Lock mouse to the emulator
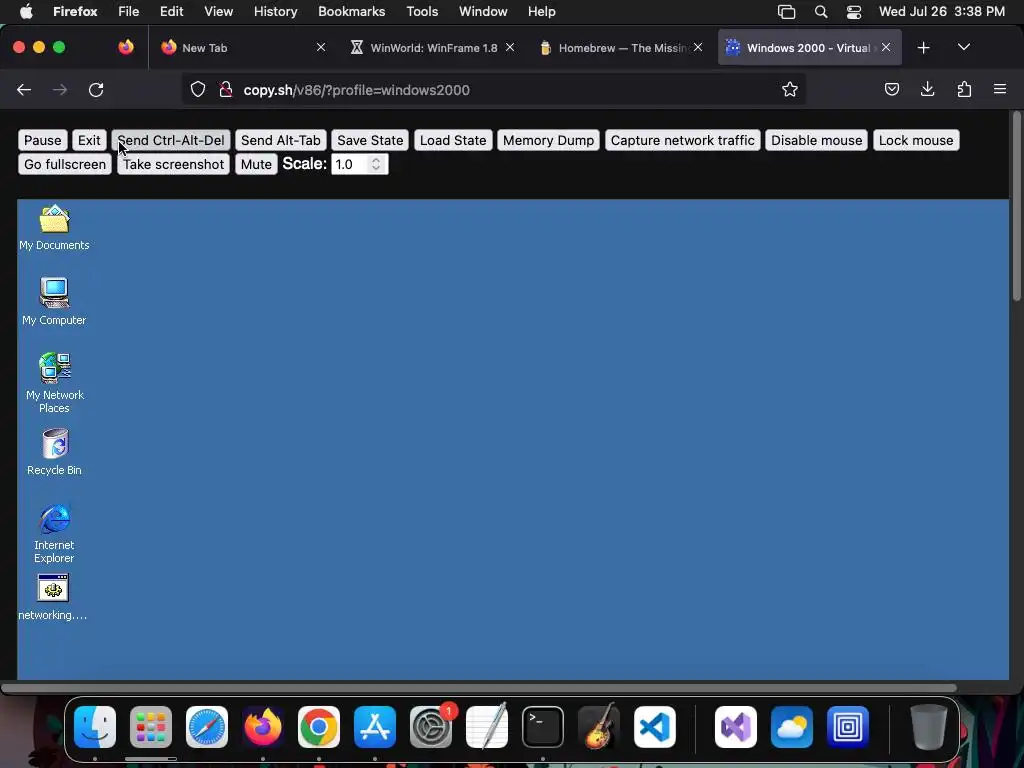Screen dimensions: 1024x768 pyautogui.click(x=916, y=140)
